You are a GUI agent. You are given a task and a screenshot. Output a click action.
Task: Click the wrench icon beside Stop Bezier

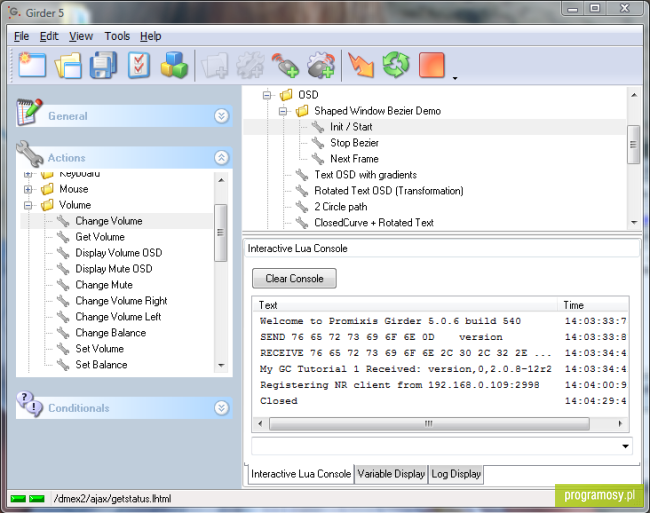[318, 143]
